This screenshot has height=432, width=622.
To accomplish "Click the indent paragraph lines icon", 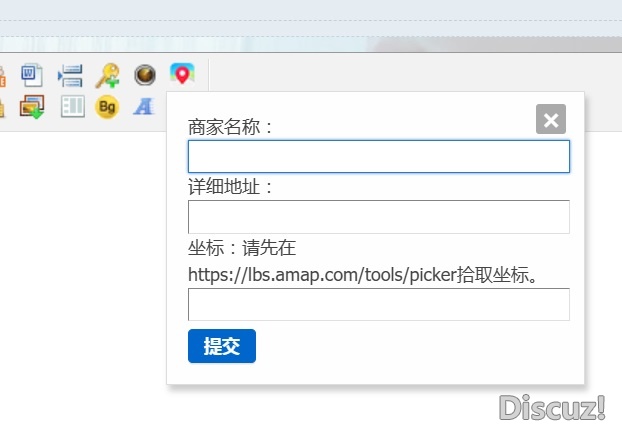I will [x=70, y=75].
